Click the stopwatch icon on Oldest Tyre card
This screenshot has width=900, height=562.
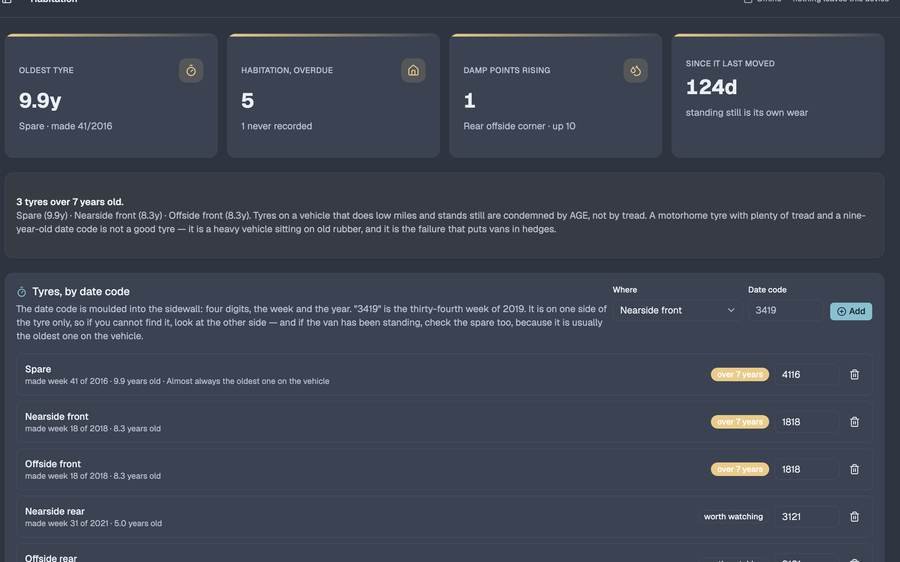point(191,71)
